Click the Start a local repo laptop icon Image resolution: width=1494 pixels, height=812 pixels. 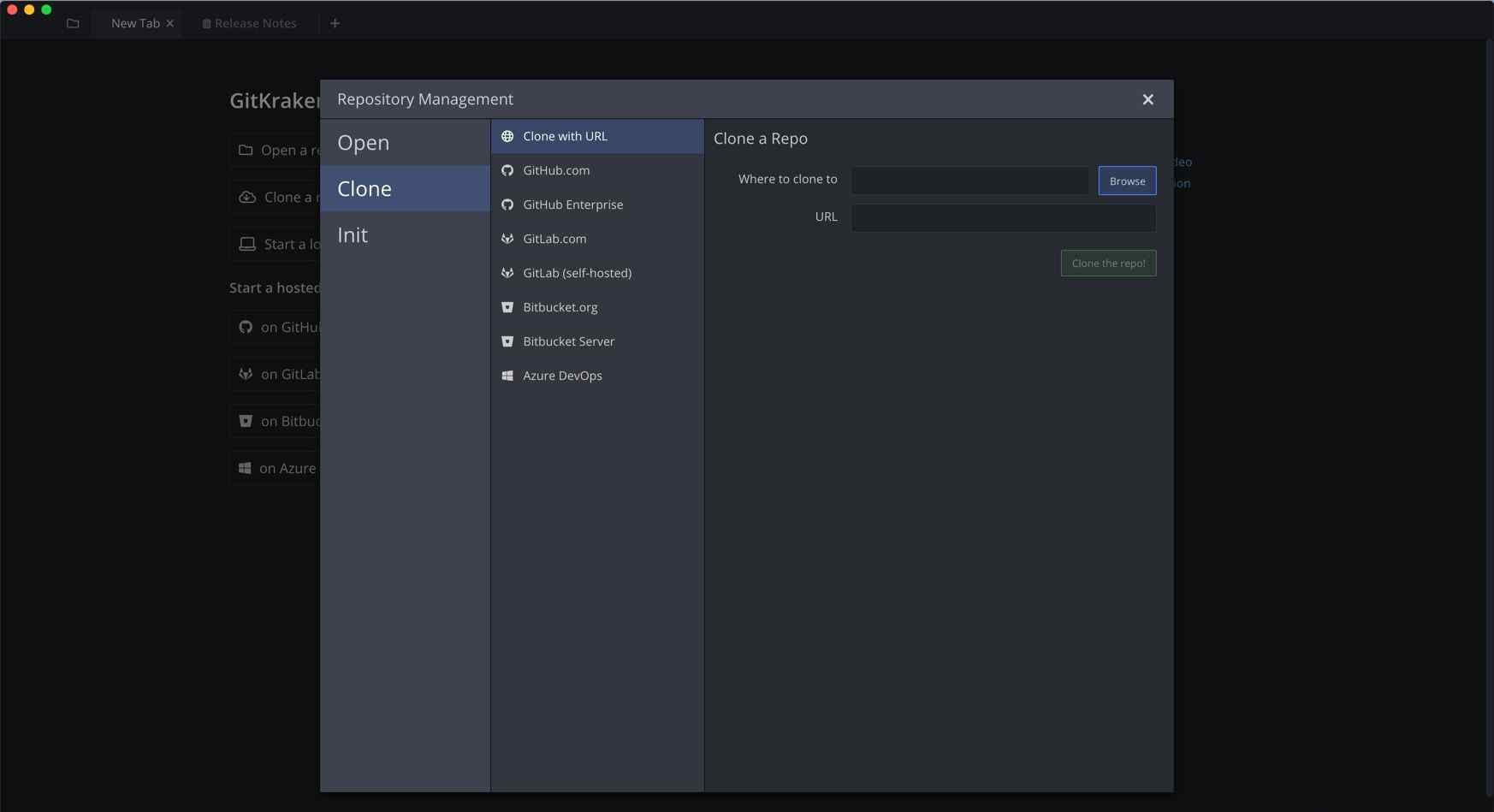click(x=247, y=244)
